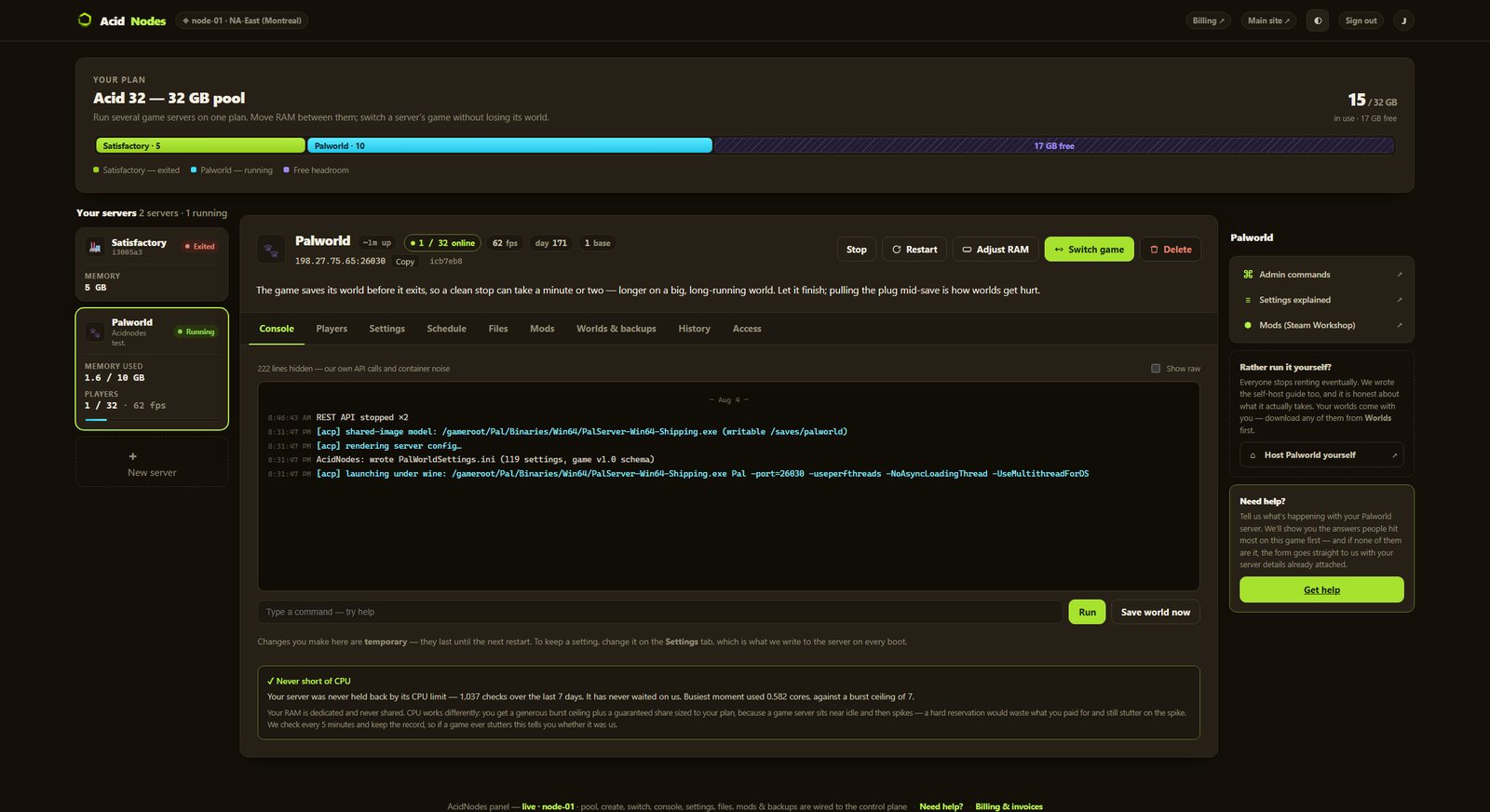Open the Access tab
This screenshot has width=1490, height=812.
747,329
